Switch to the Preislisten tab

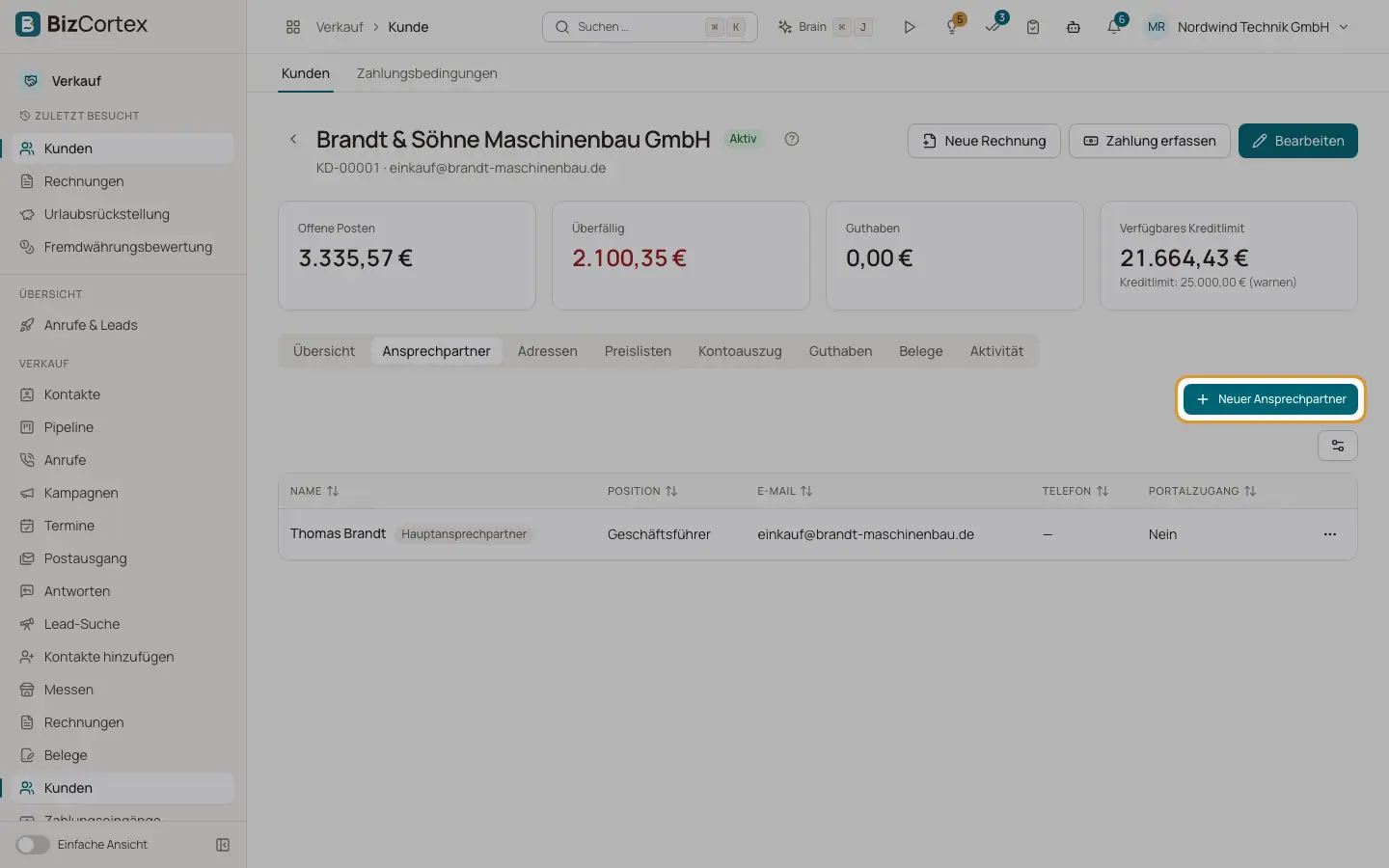[x=638, y=351]
